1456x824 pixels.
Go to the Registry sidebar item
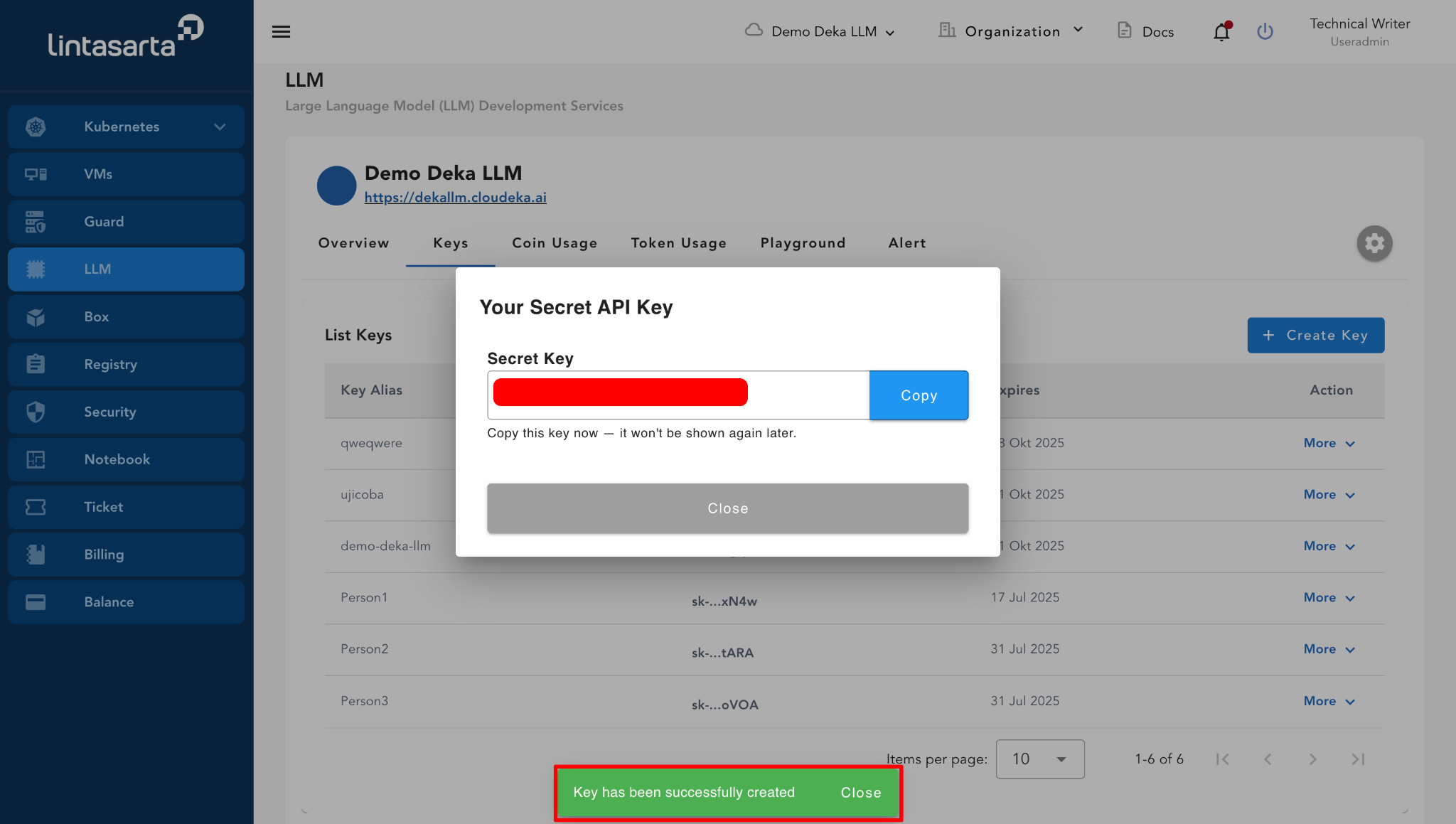[126, 365]
